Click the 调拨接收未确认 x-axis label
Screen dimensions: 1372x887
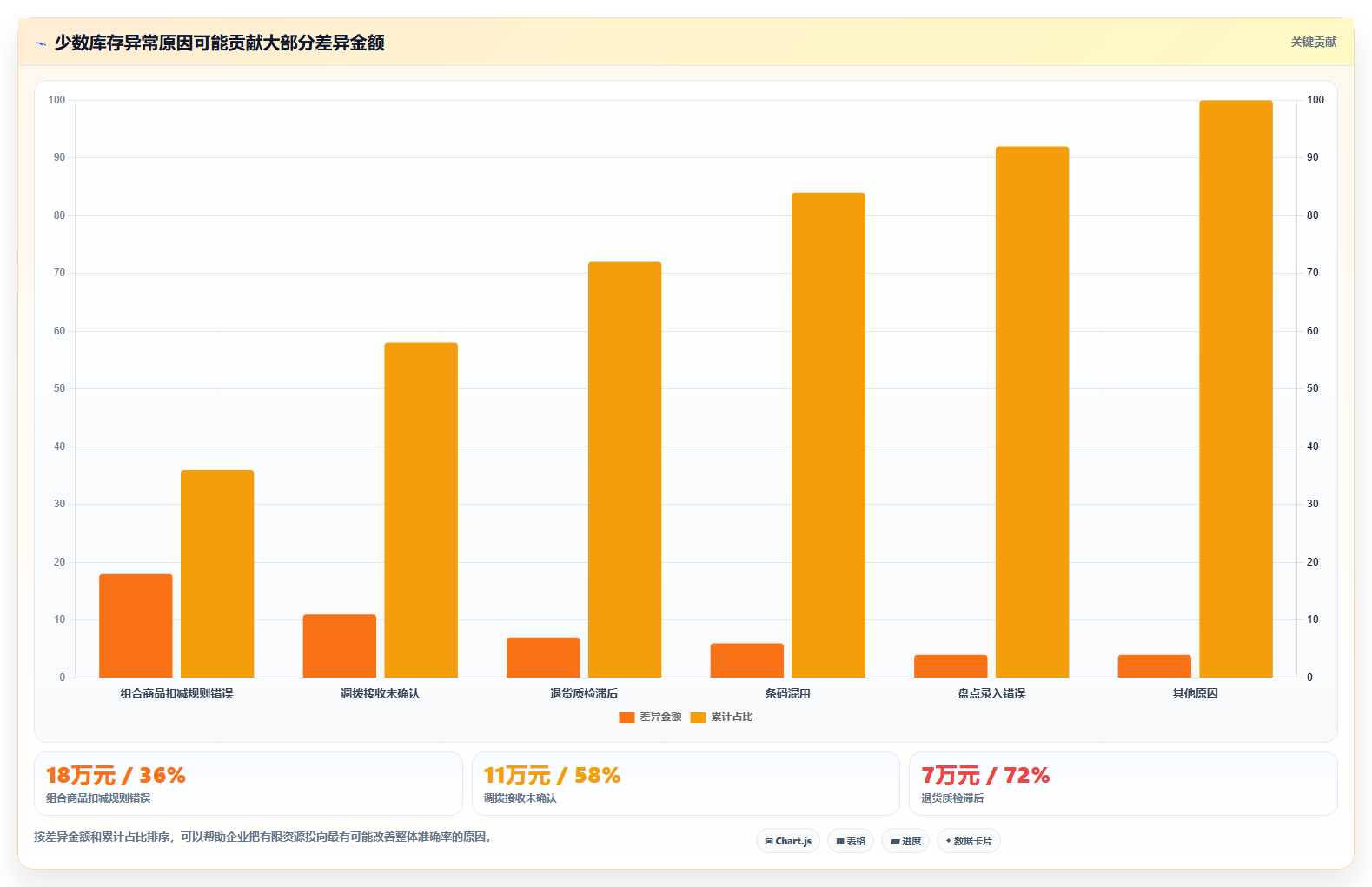pyautogui.click(x=381, y=693)
